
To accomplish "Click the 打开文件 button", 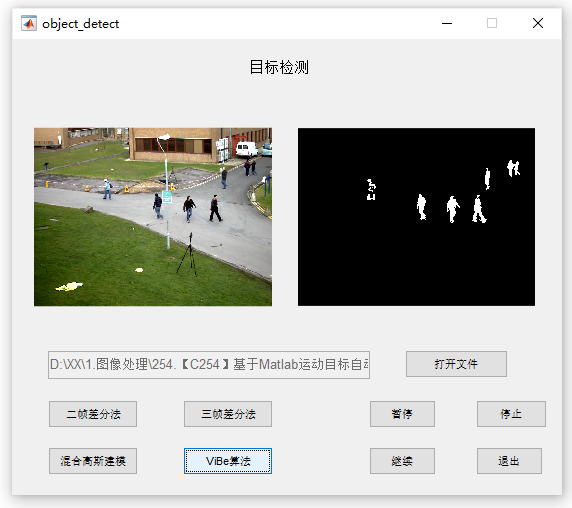I will 456,364.
